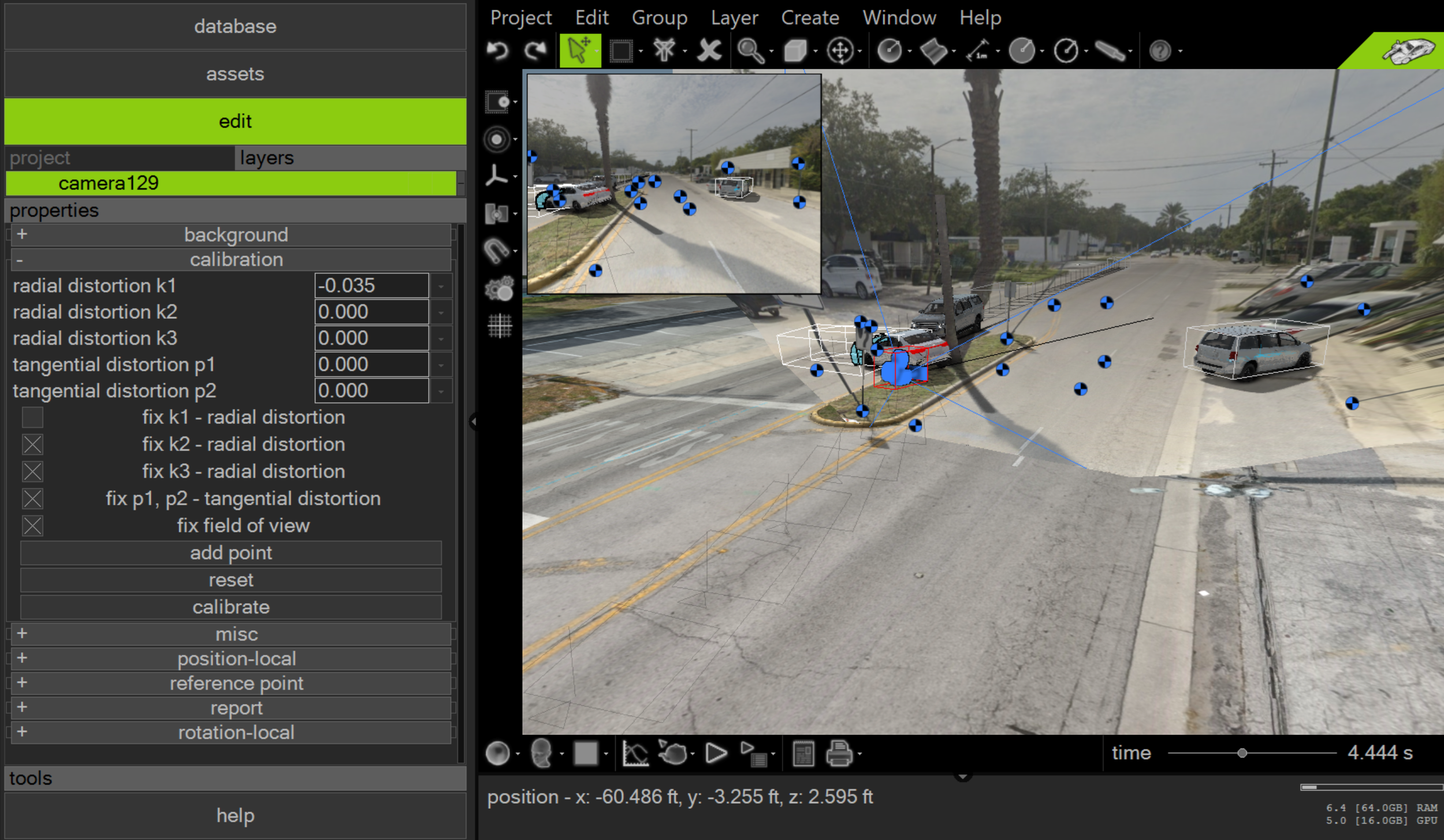1444x840 pixels.
Task: Click the grid icon on left strip
Action: pyautogui.click(x=500, y=326)
